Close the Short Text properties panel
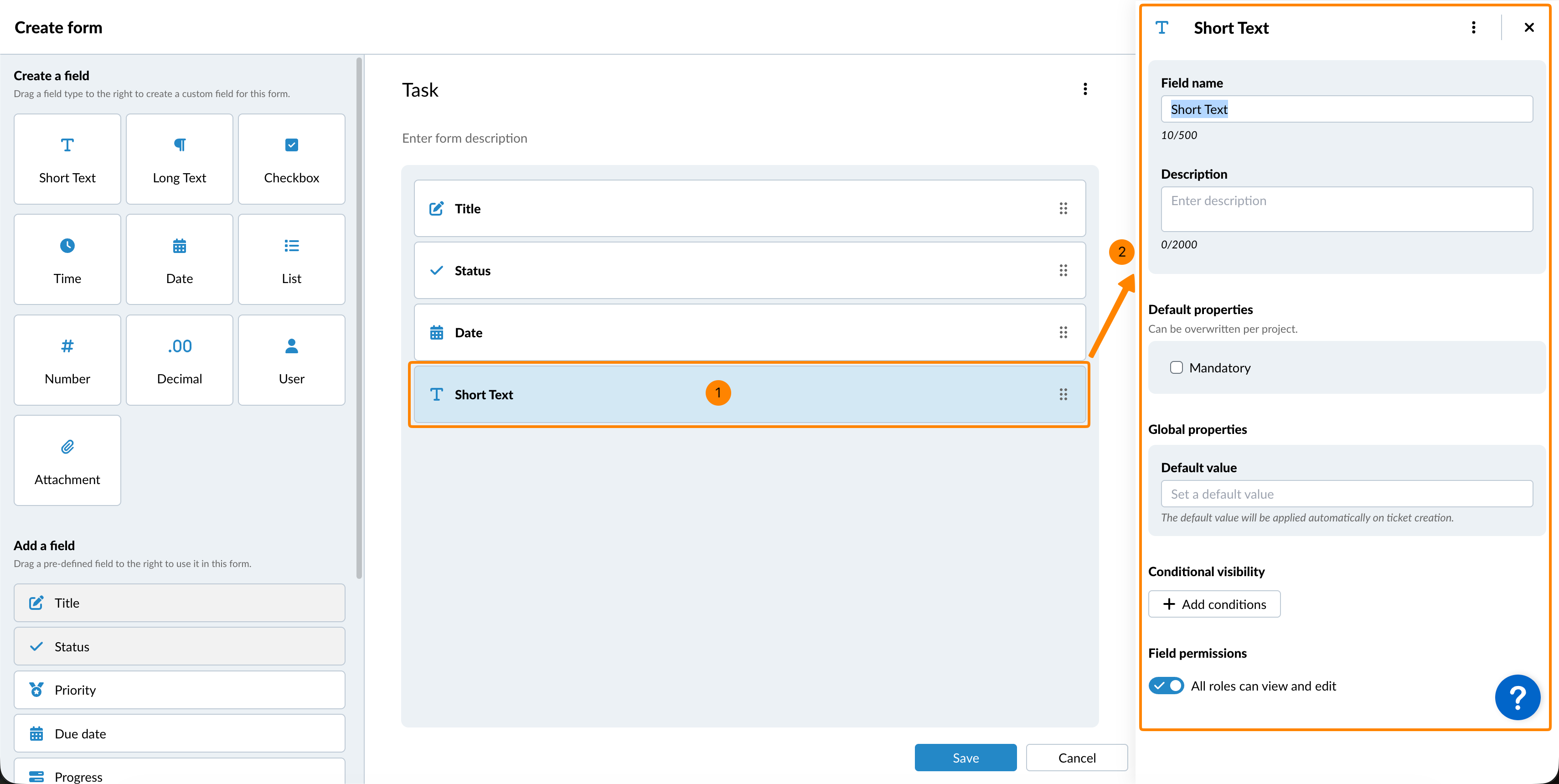This screenshot has width=1559, height=784. coord(1529,28)
